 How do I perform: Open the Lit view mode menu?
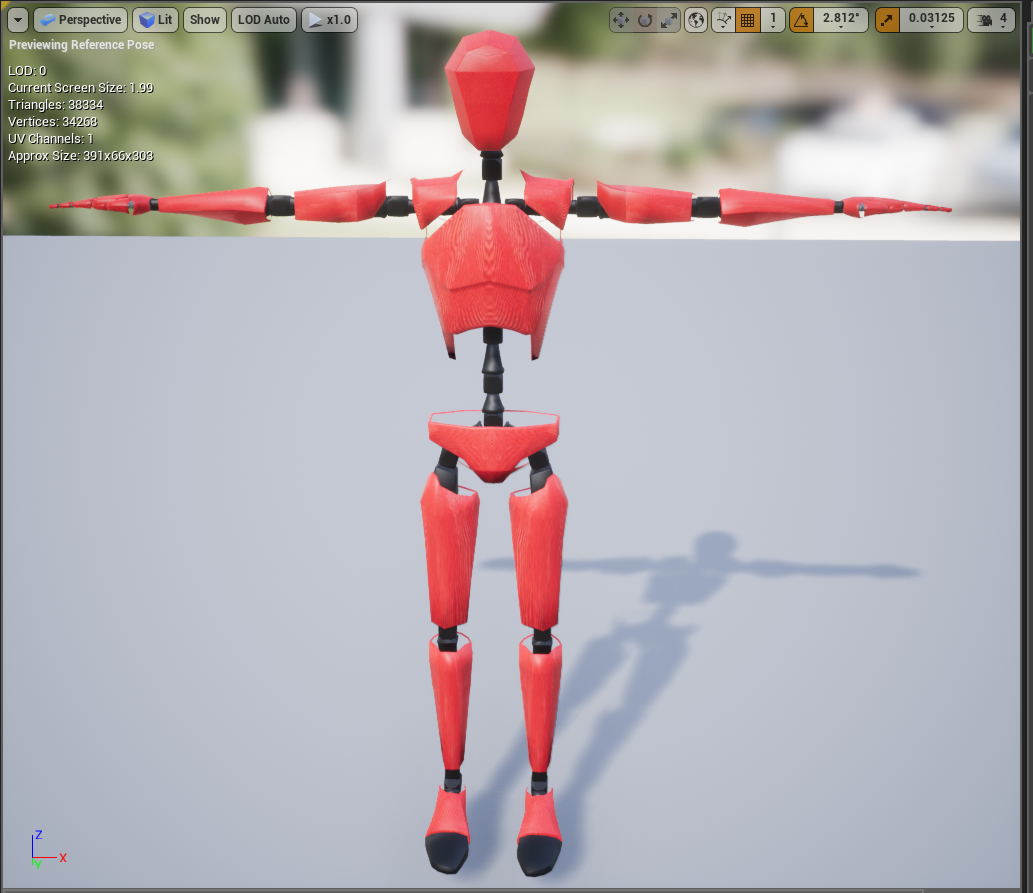point(155,20)
